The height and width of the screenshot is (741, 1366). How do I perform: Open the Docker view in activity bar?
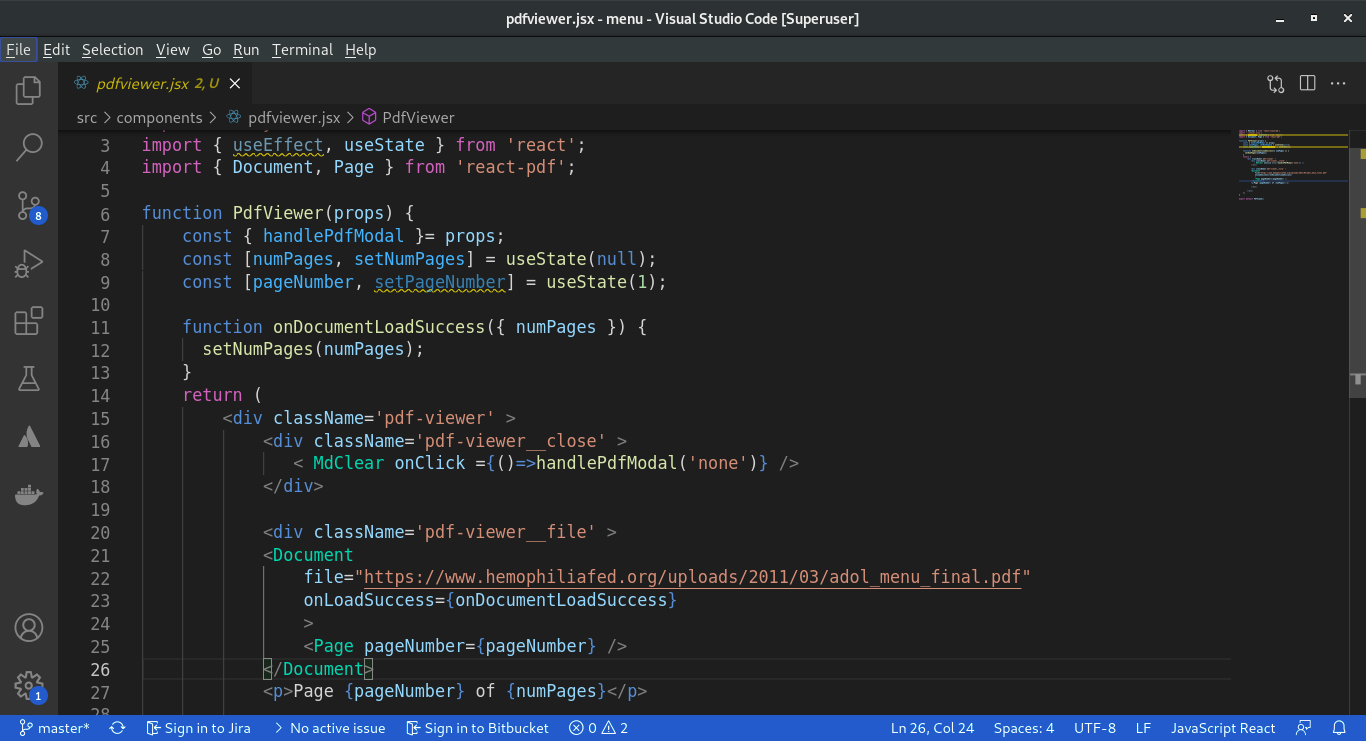tap(29, 494)
